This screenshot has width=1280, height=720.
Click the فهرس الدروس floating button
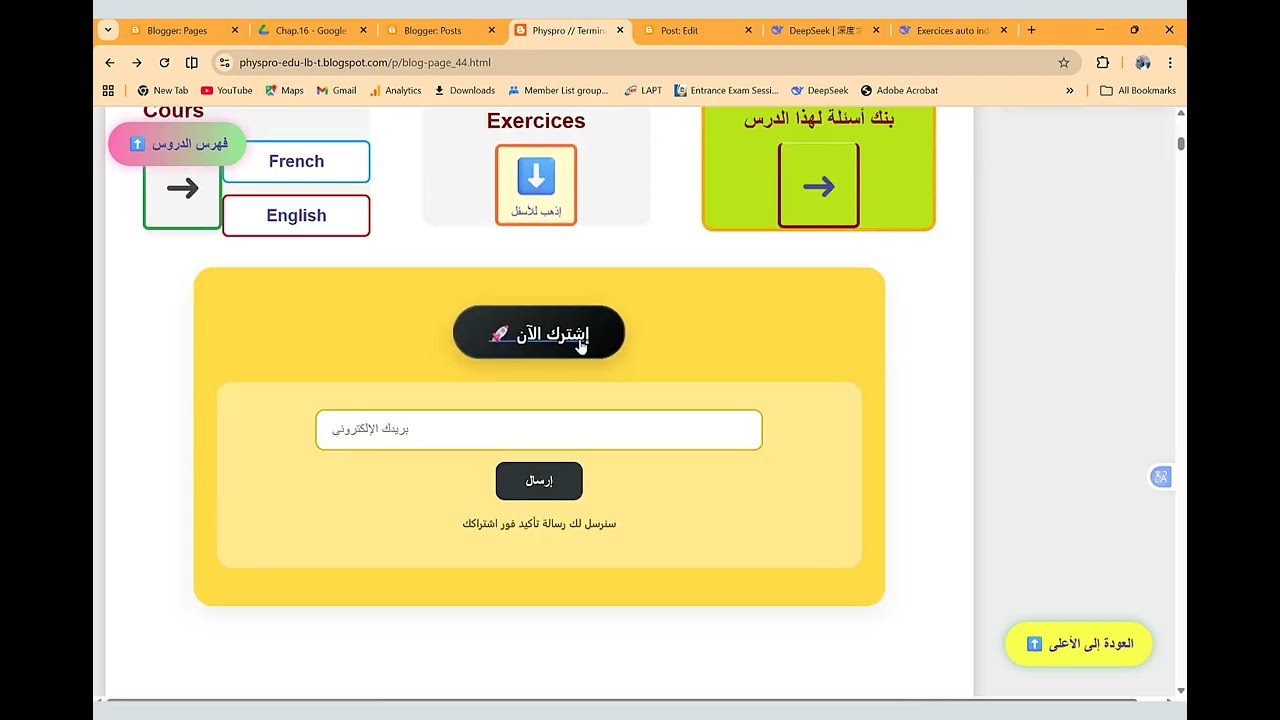(x=178, y=144)
